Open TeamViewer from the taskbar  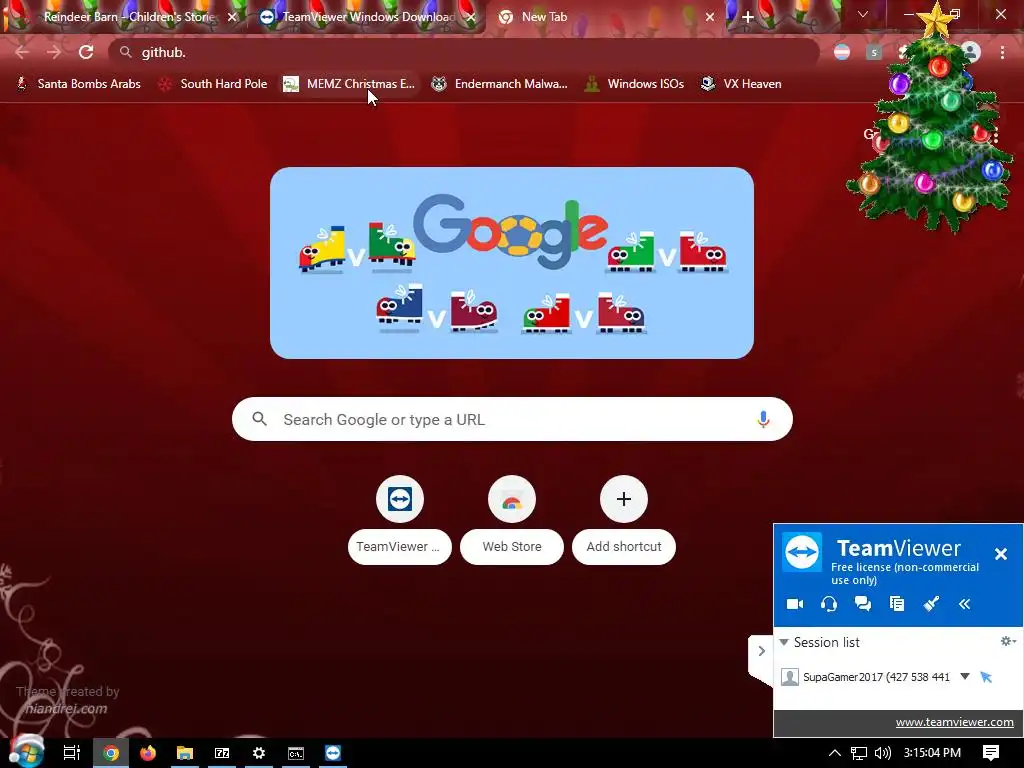333,753
